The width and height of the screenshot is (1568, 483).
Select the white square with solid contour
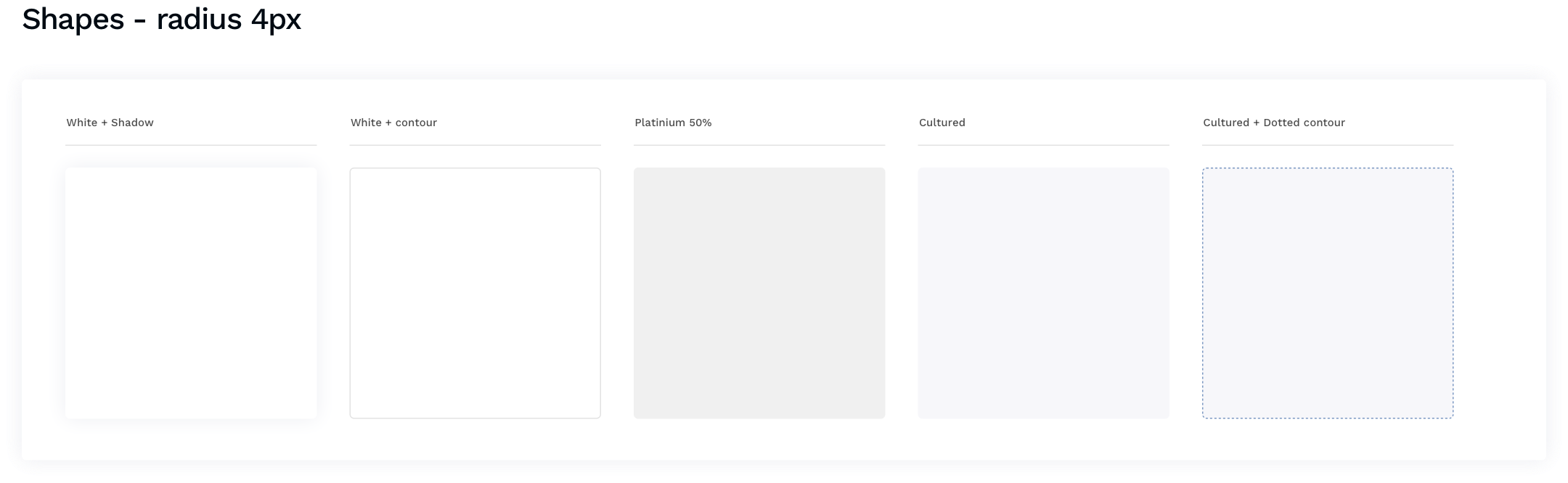[x=475, y=293]
